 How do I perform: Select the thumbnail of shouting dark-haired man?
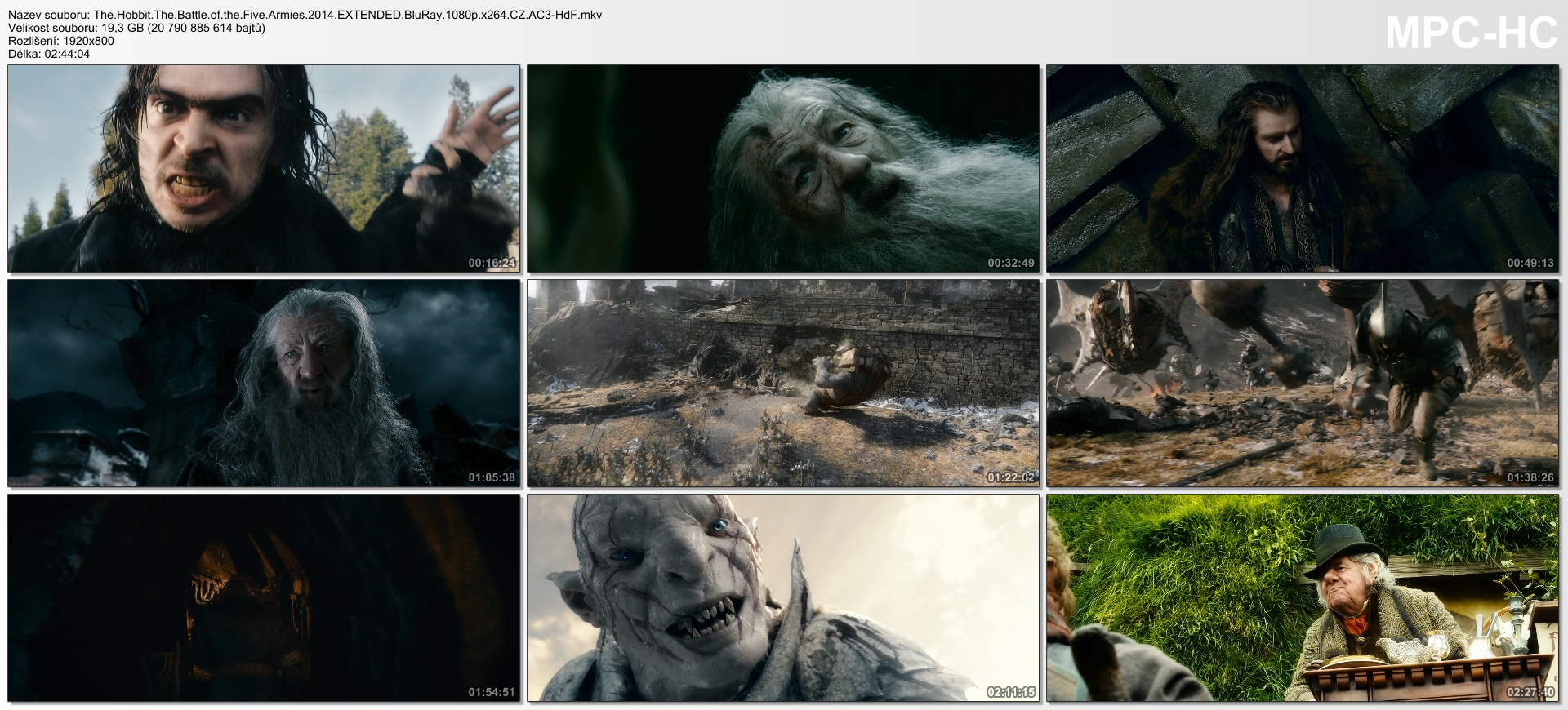point(264,168)
